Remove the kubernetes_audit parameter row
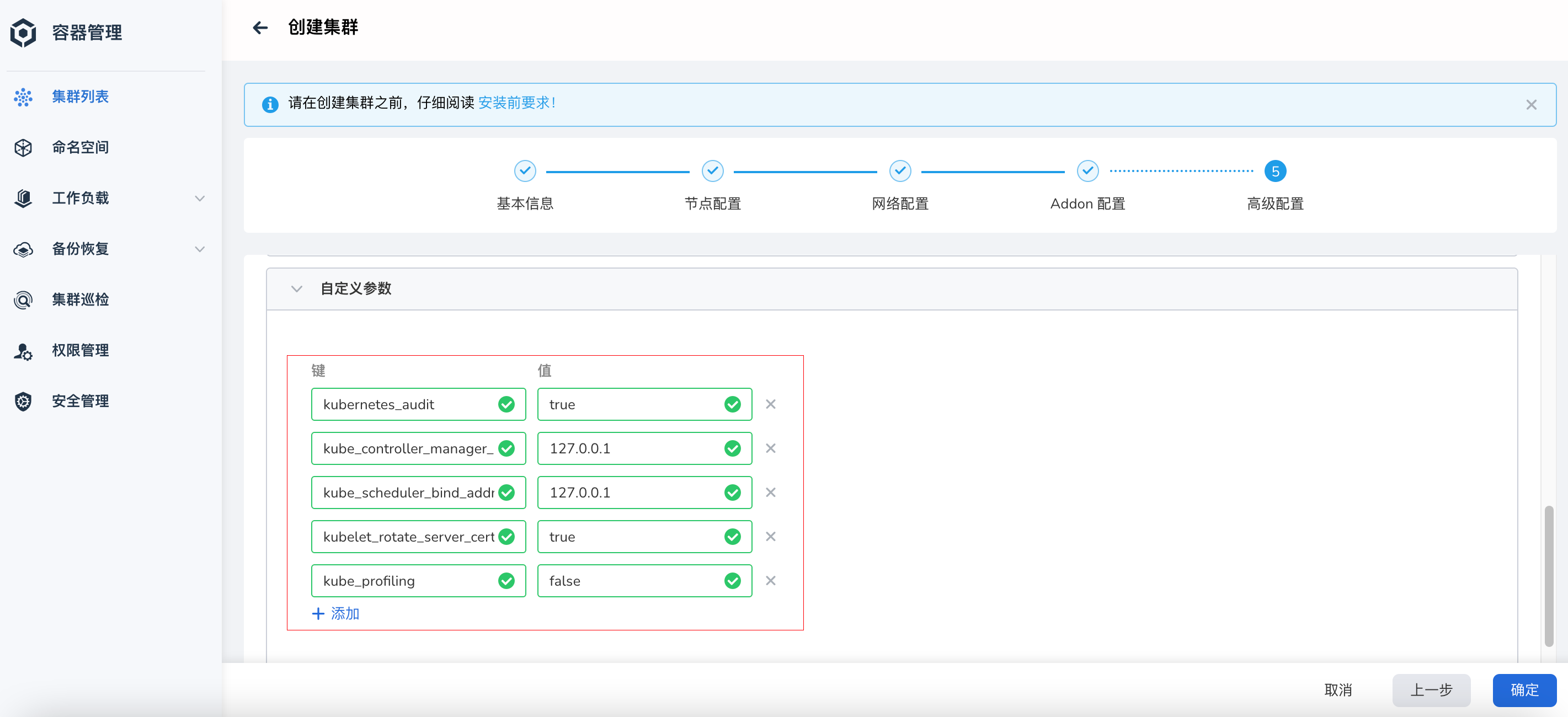 pos(770,404)
